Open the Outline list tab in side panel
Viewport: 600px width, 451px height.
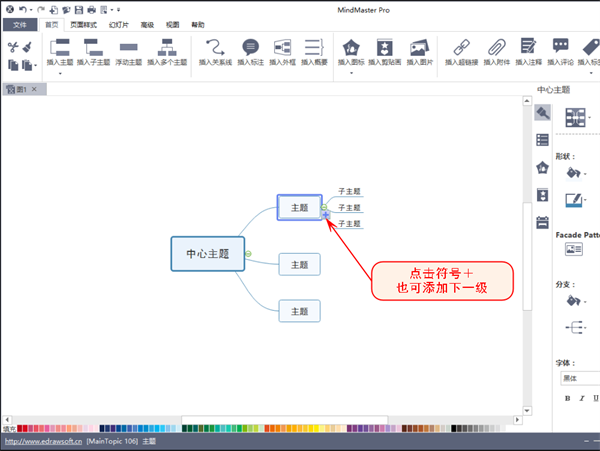543,140
